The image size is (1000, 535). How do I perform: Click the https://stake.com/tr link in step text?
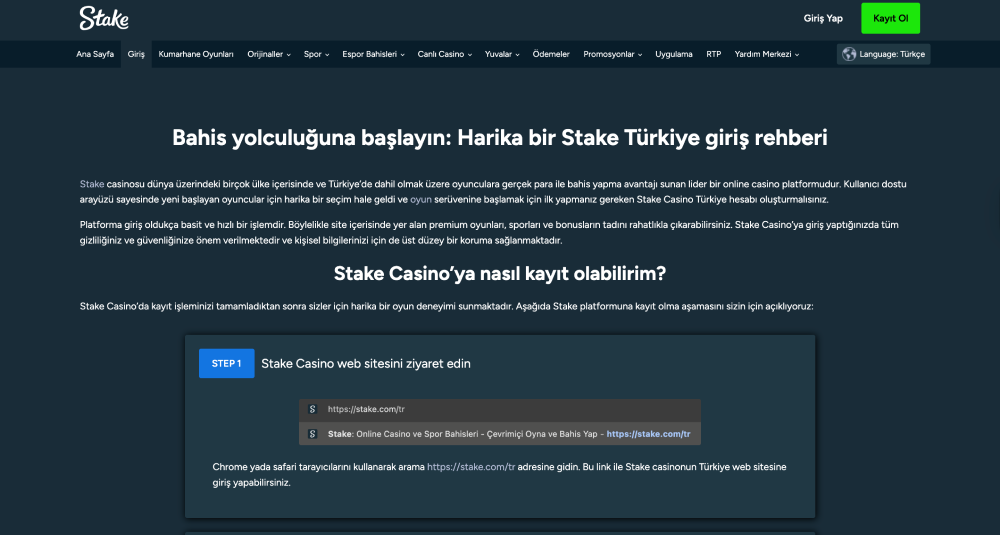click(x=471, y=467)
